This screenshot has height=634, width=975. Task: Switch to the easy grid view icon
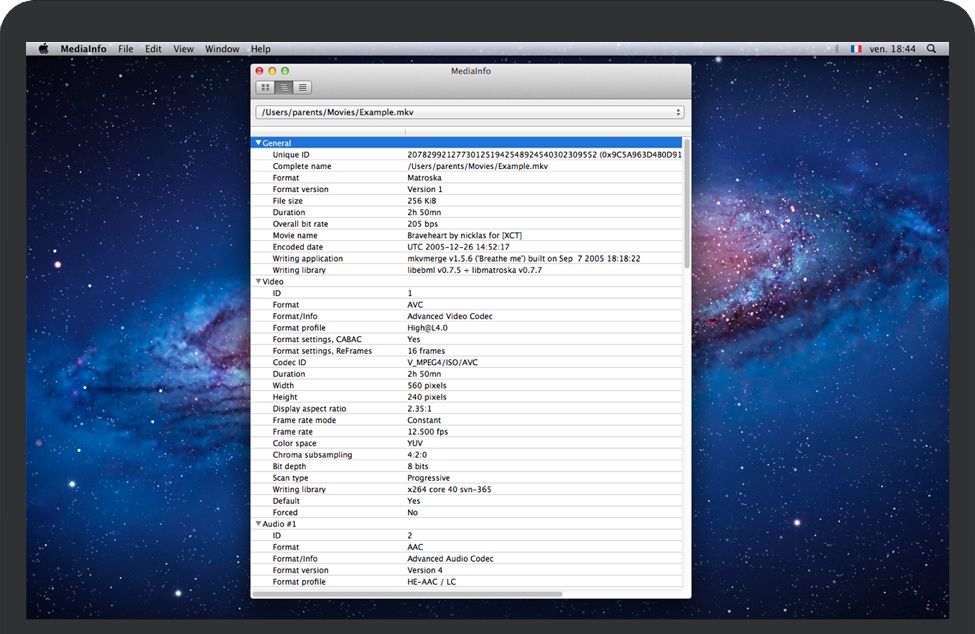click(265, 88)
